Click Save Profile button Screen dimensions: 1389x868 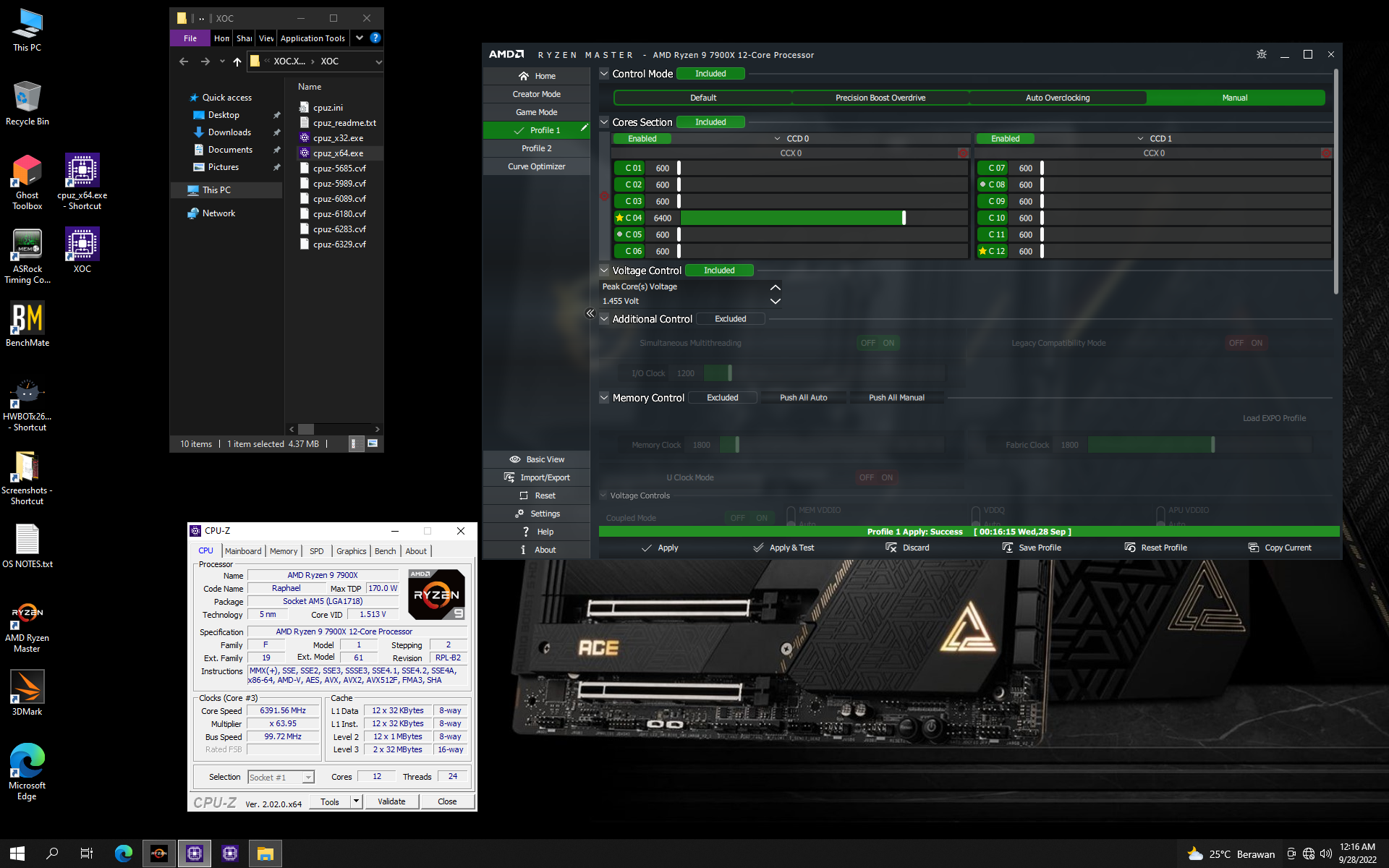(1032, 548)
